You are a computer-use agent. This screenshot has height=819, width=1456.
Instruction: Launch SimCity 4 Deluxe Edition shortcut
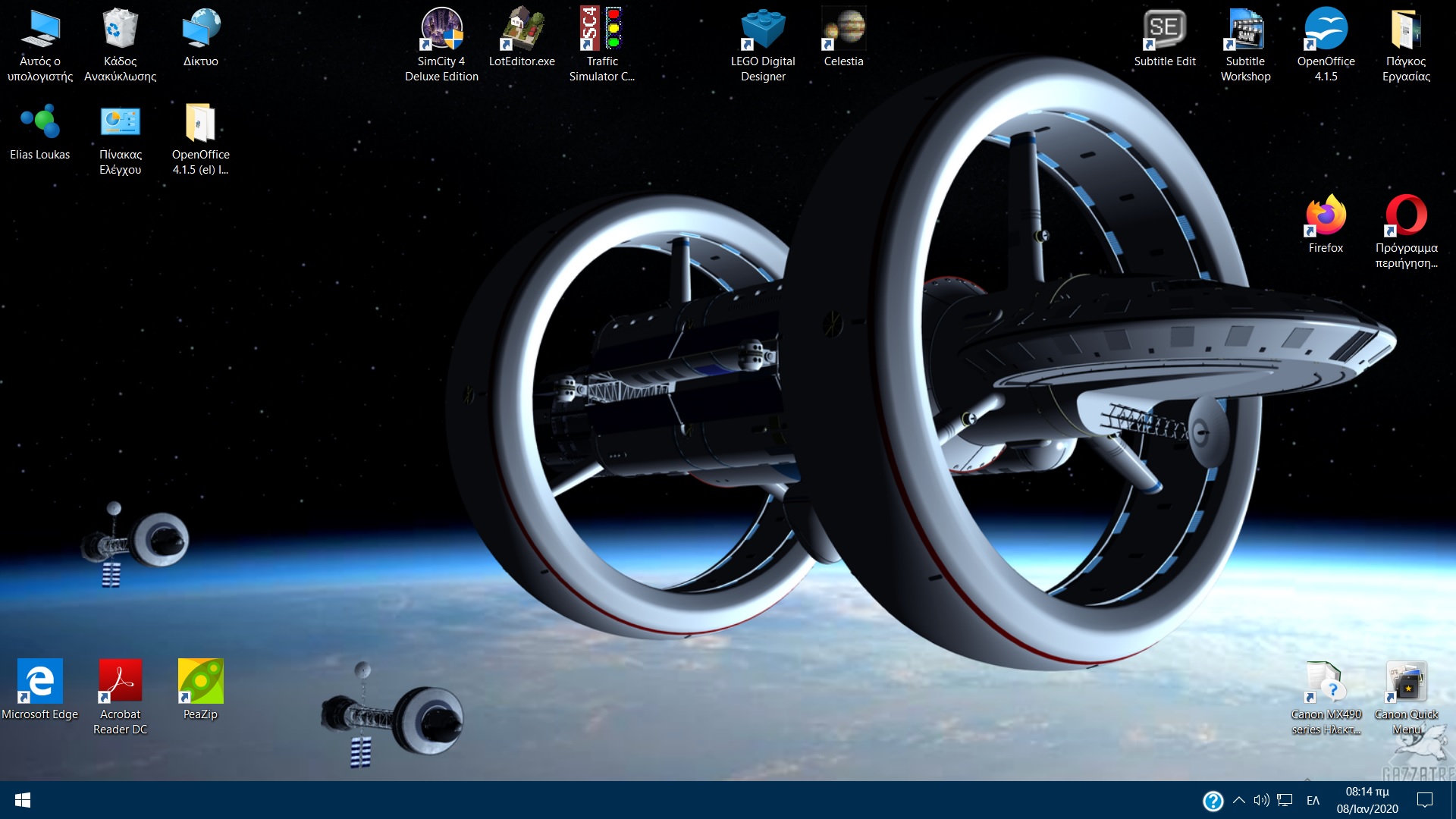click(441, 44)
